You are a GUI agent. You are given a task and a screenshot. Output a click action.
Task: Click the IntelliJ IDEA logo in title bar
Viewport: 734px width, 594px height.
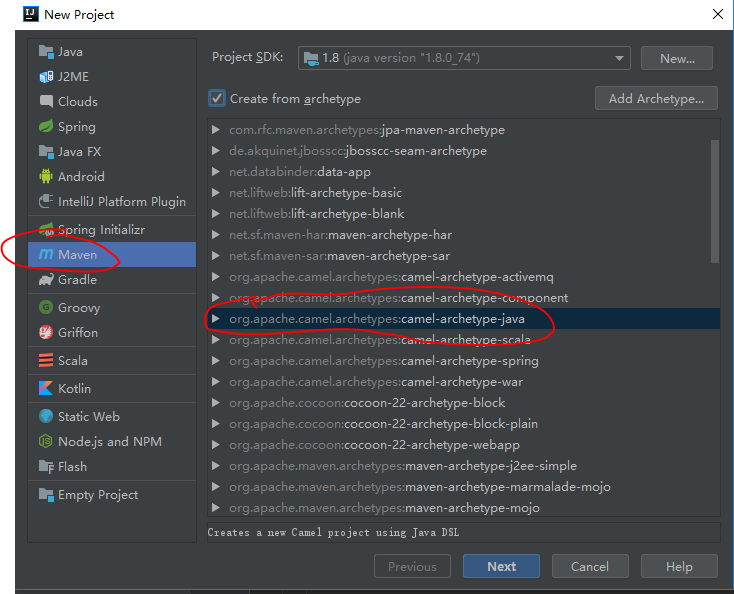point(31,15)
